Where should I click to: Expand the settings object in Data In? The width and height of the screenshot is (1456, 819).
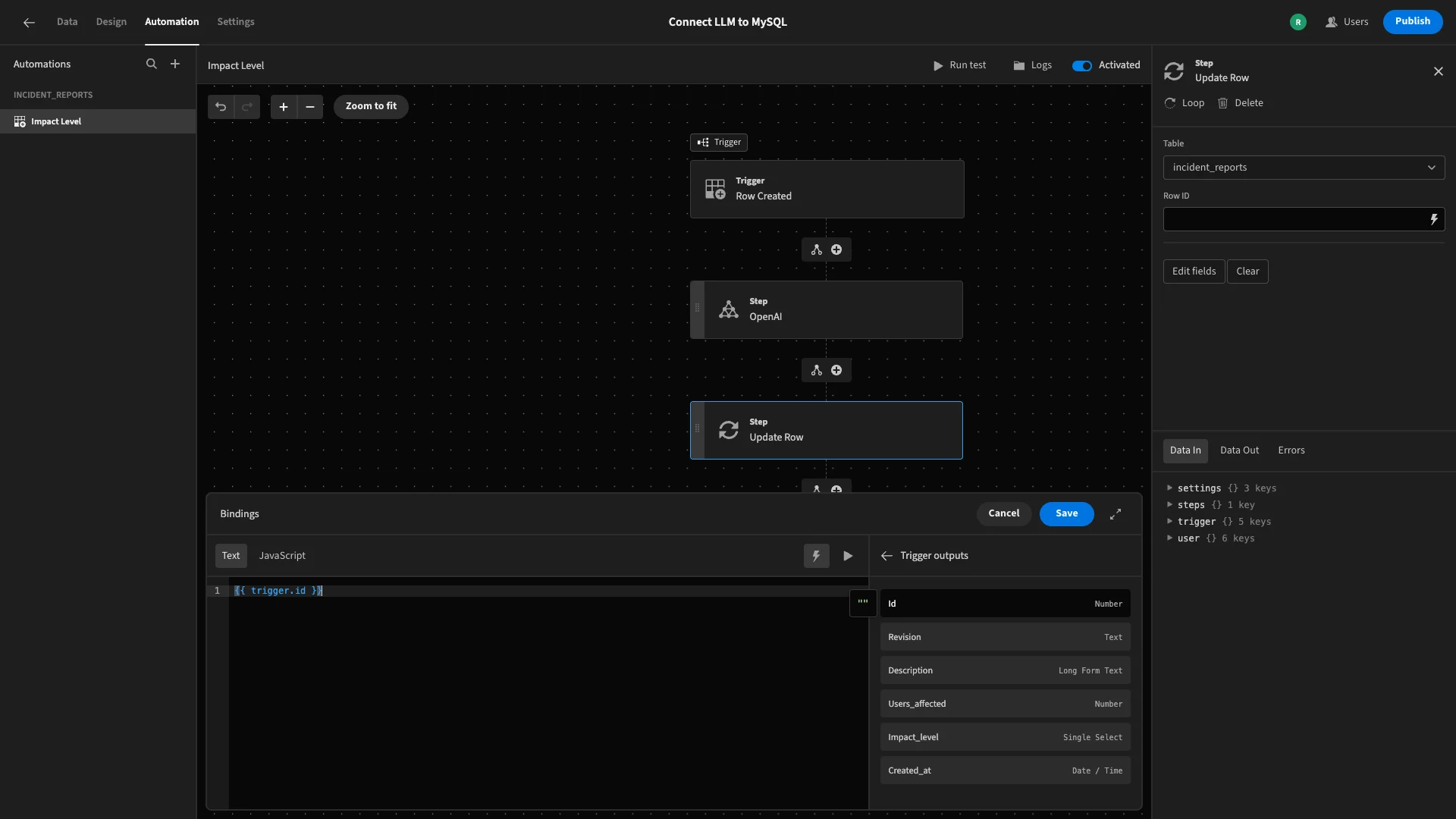pyautogui.click(x=1169, y=488)
